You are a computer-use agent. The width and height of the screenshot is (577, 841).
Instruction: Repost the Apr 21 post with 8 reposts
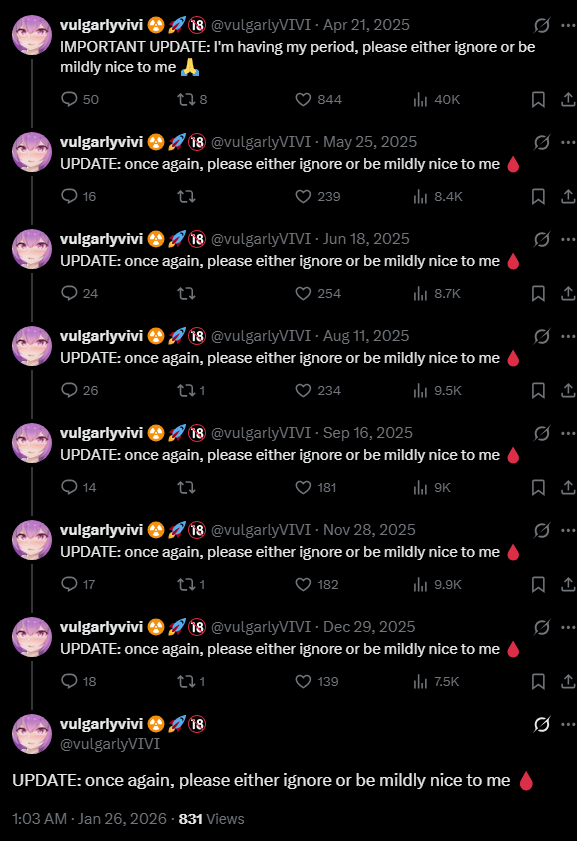coord(192,99)
